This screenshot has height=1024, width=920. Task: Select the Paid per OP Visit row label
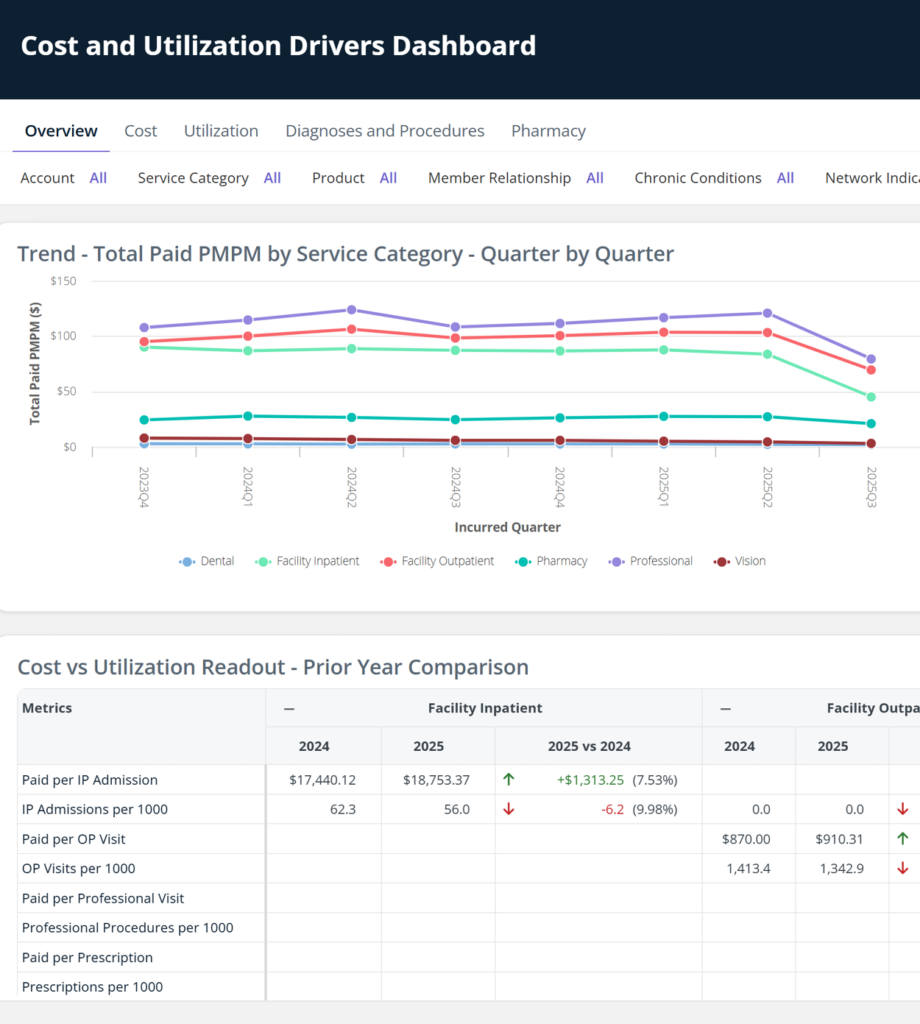(73, 839)
